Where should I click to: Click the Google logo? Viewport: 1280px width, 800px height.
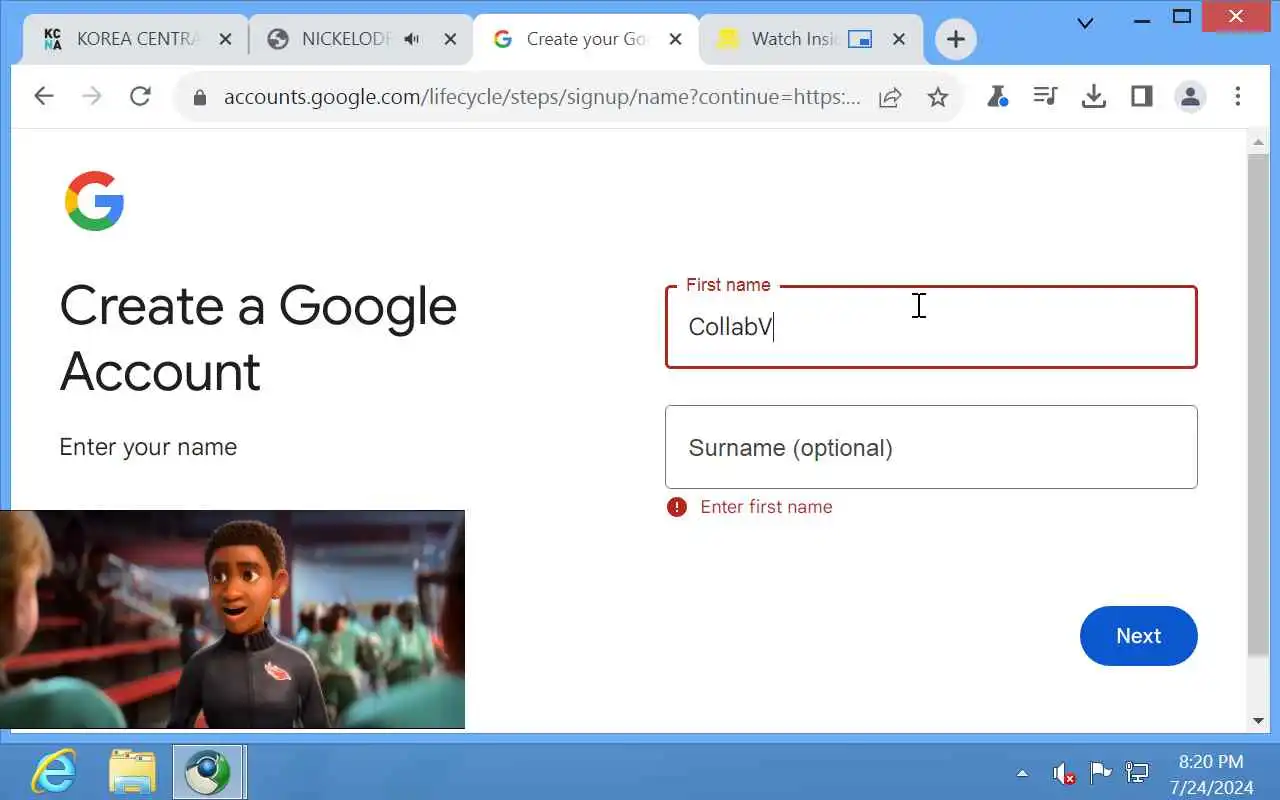95,201
